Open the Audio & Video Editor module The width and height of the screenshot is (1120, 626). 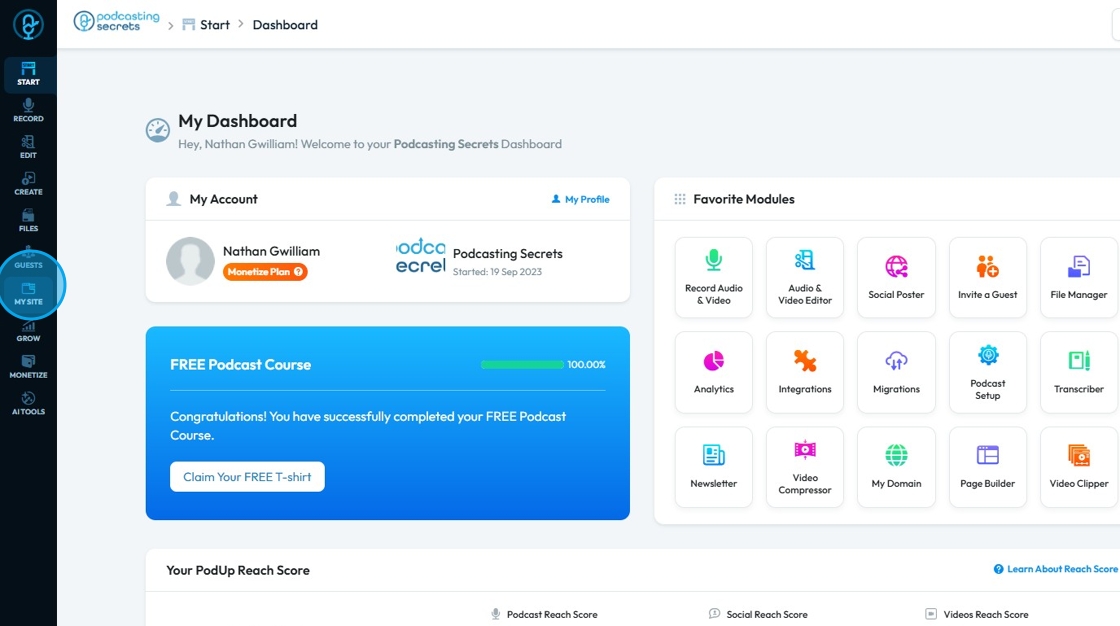(805, 277)
